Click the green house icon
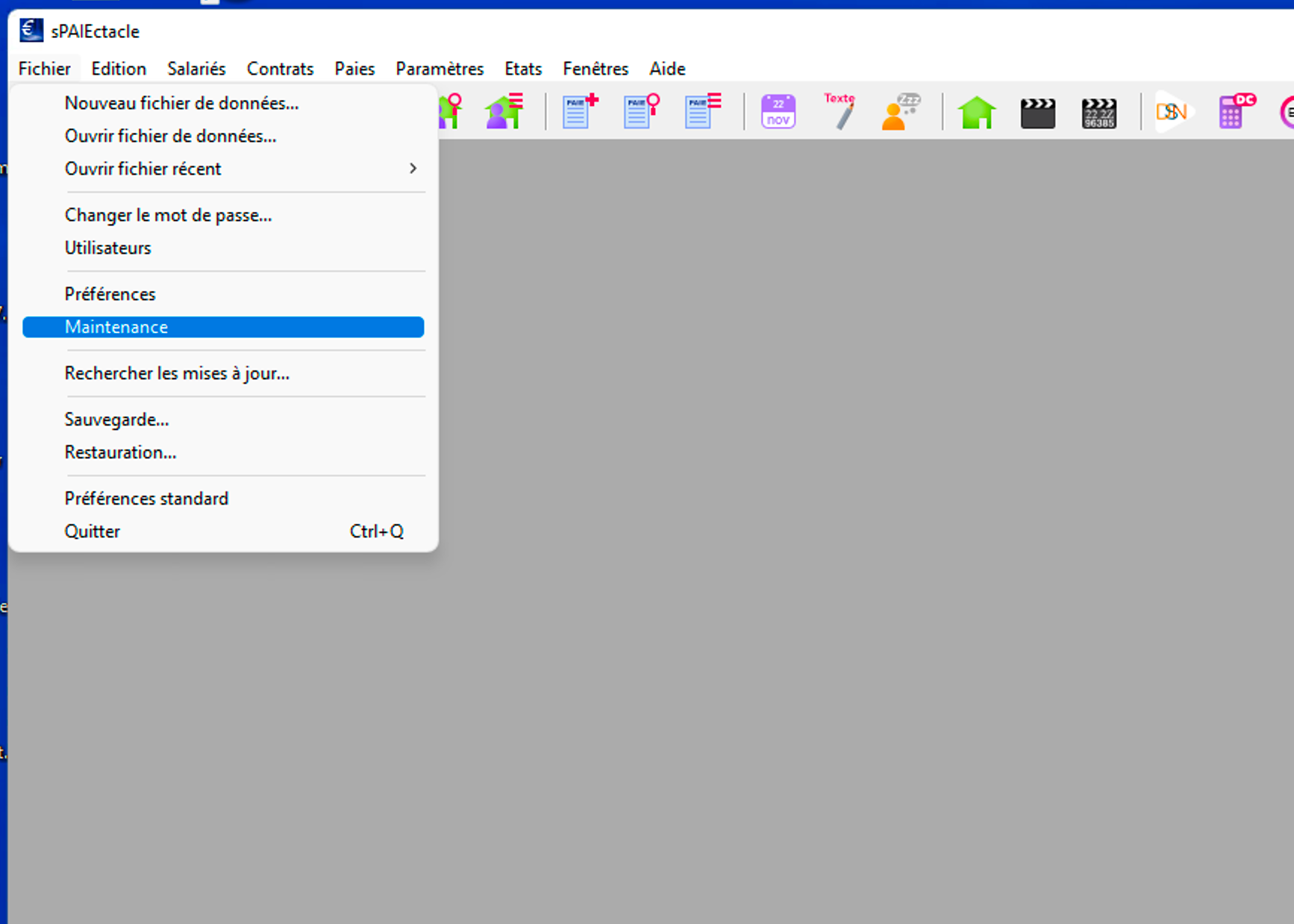The image size is (1294, 924). [x=977, y=113]
